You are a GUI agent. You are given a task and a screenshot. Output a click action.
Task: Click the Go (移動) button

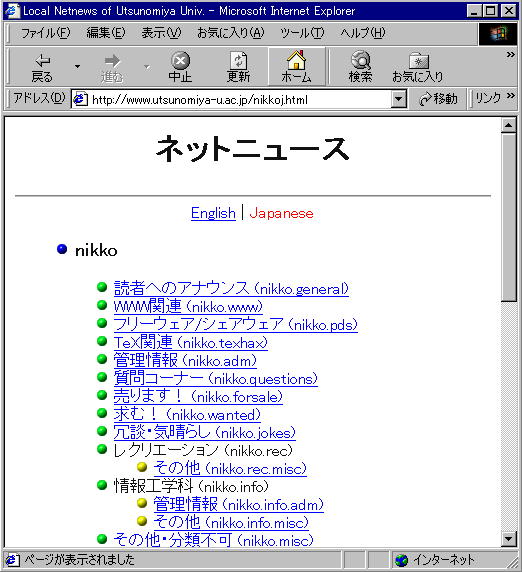[x=438, y=99]
